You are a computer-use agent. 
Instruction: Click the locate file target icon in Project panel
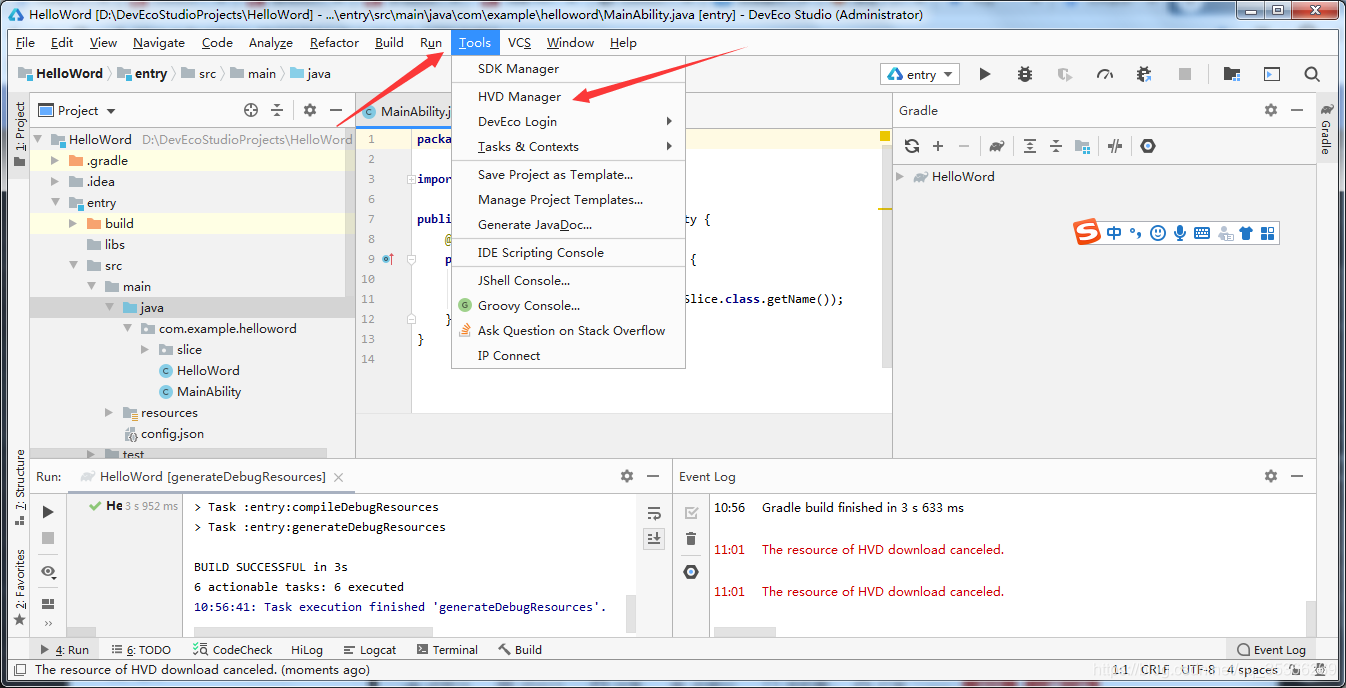(x=251, y=110)
